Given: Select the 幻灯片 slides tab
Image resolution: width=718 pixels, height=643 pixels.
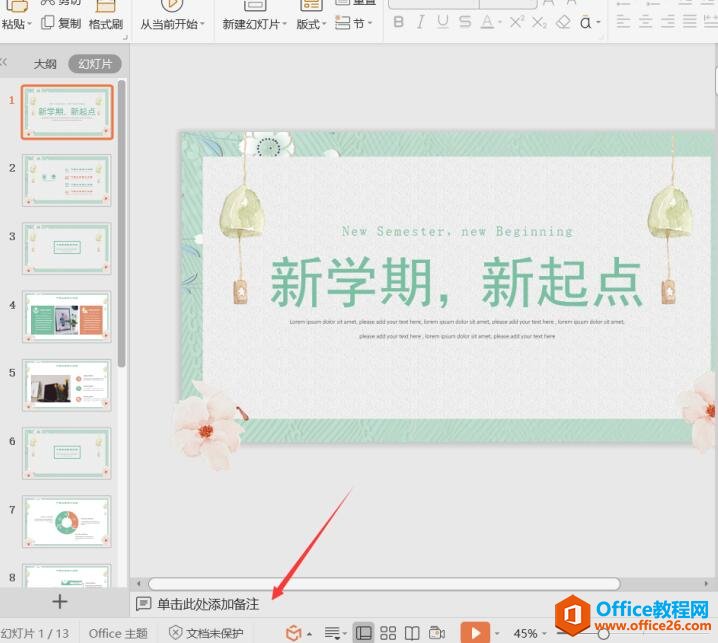Looking at the screenshot, I should point(94,63).
